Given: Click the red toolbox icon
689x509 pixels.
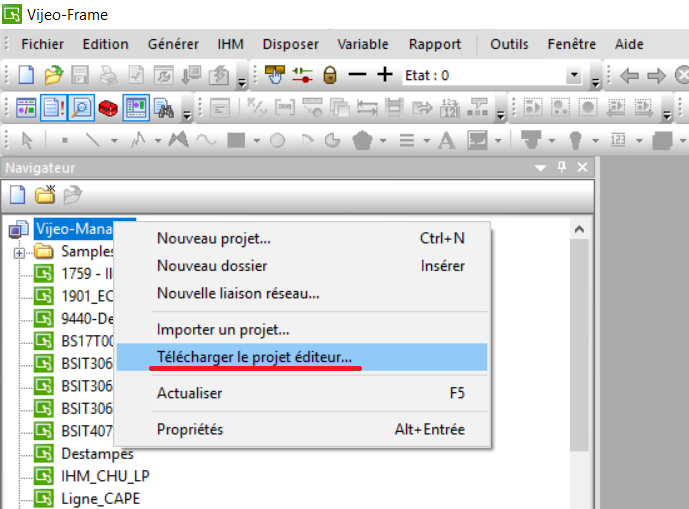Looking at the screenshot, I should click(x=108, y=108).
